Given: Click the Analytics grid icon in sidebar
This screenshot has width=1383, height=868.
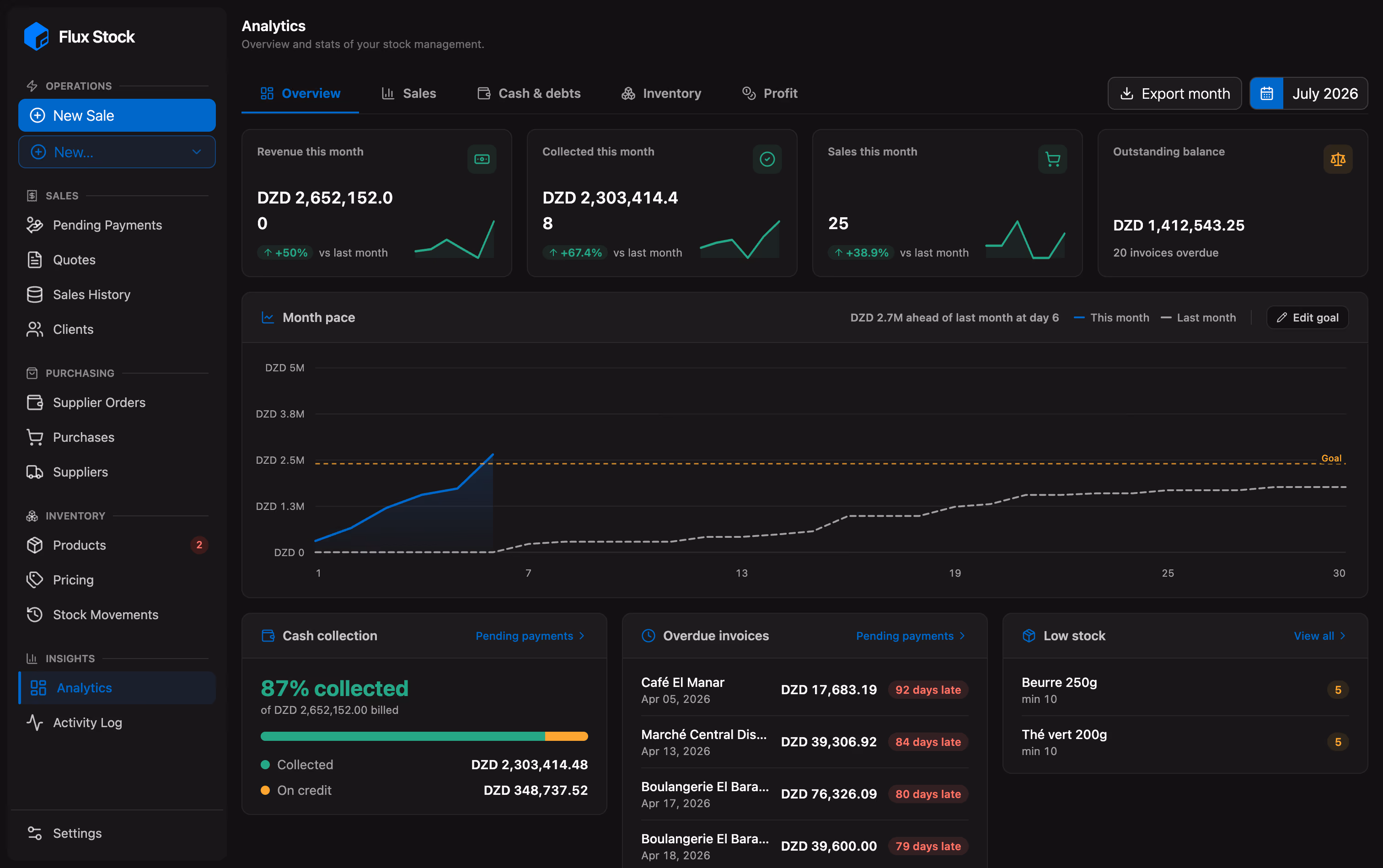Looking at the screenshot, I should click(x=38, y=688).
